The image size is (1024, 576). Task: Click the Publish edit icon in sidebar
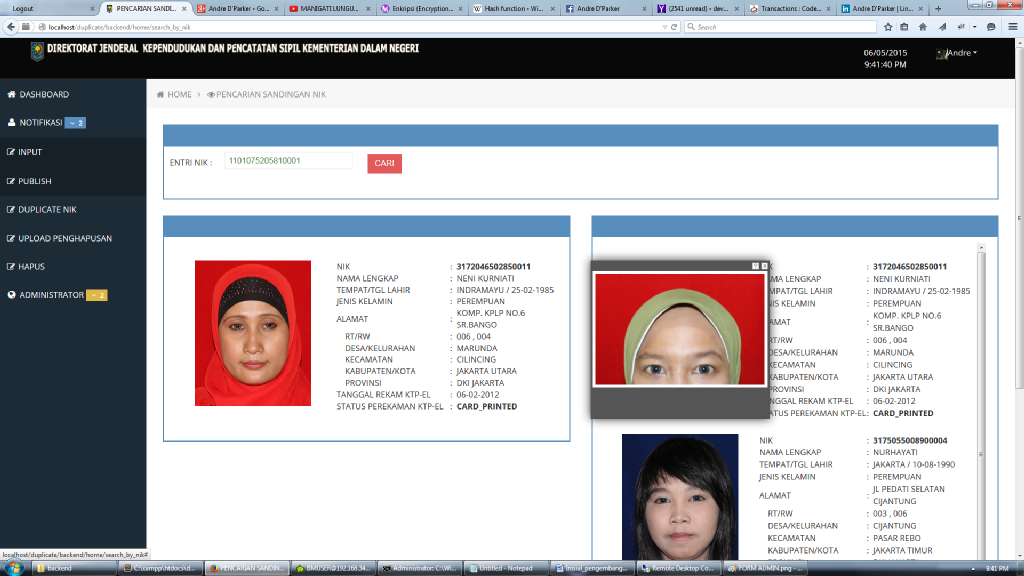tap(11, 181)
